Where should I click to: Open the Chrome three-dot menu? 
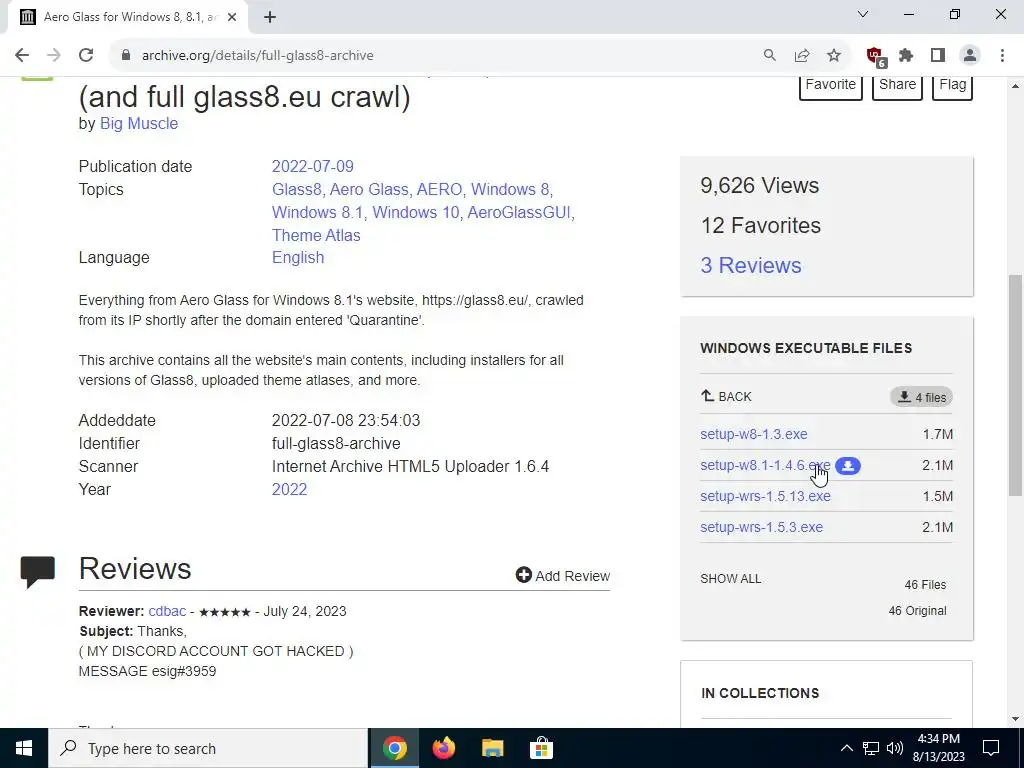click(x=1002, y=56)
